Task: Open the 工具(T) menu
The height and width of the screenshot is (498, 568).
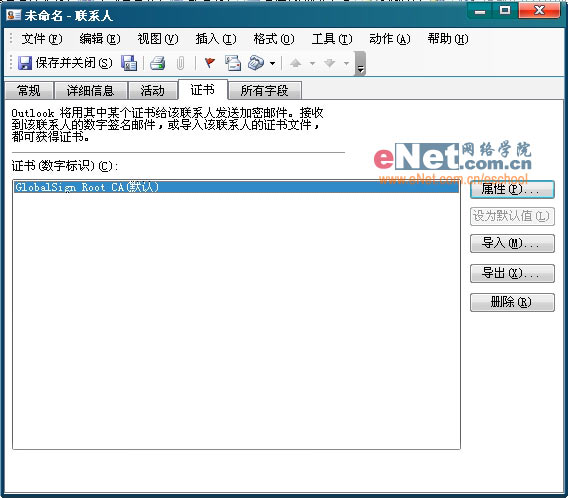Action: (332, 39)
